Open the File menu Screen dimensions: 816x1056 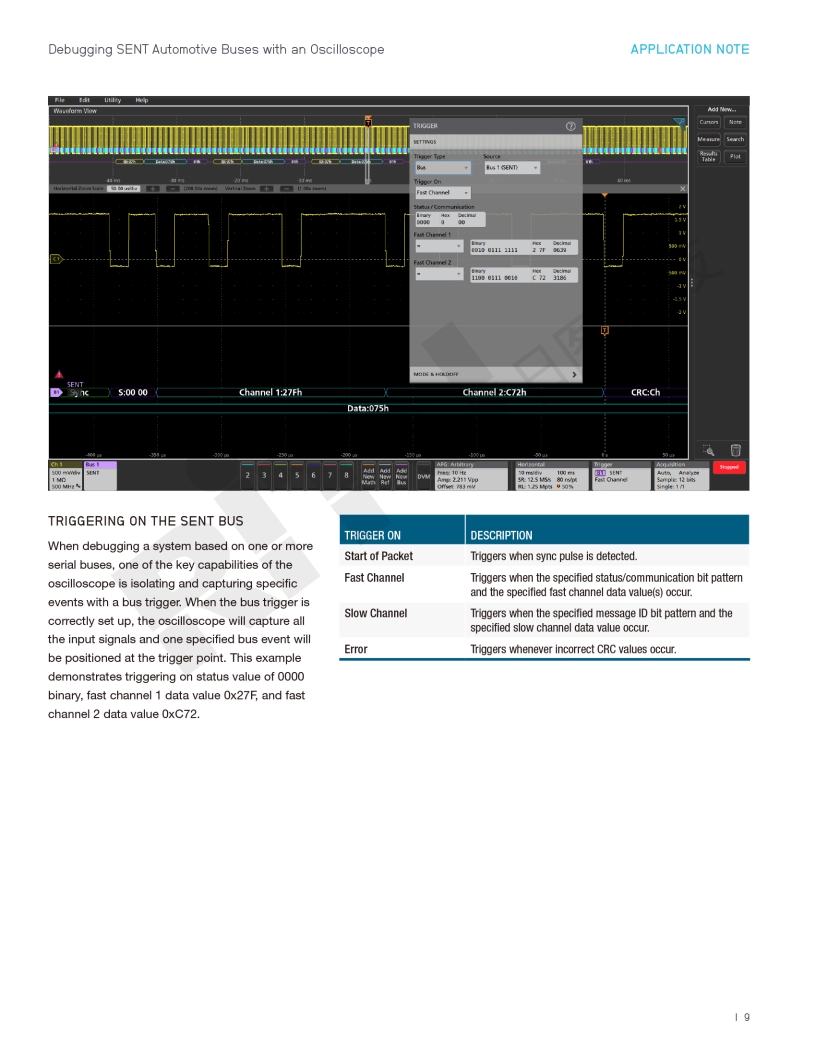pyautogui.click(x=60, y=100)
